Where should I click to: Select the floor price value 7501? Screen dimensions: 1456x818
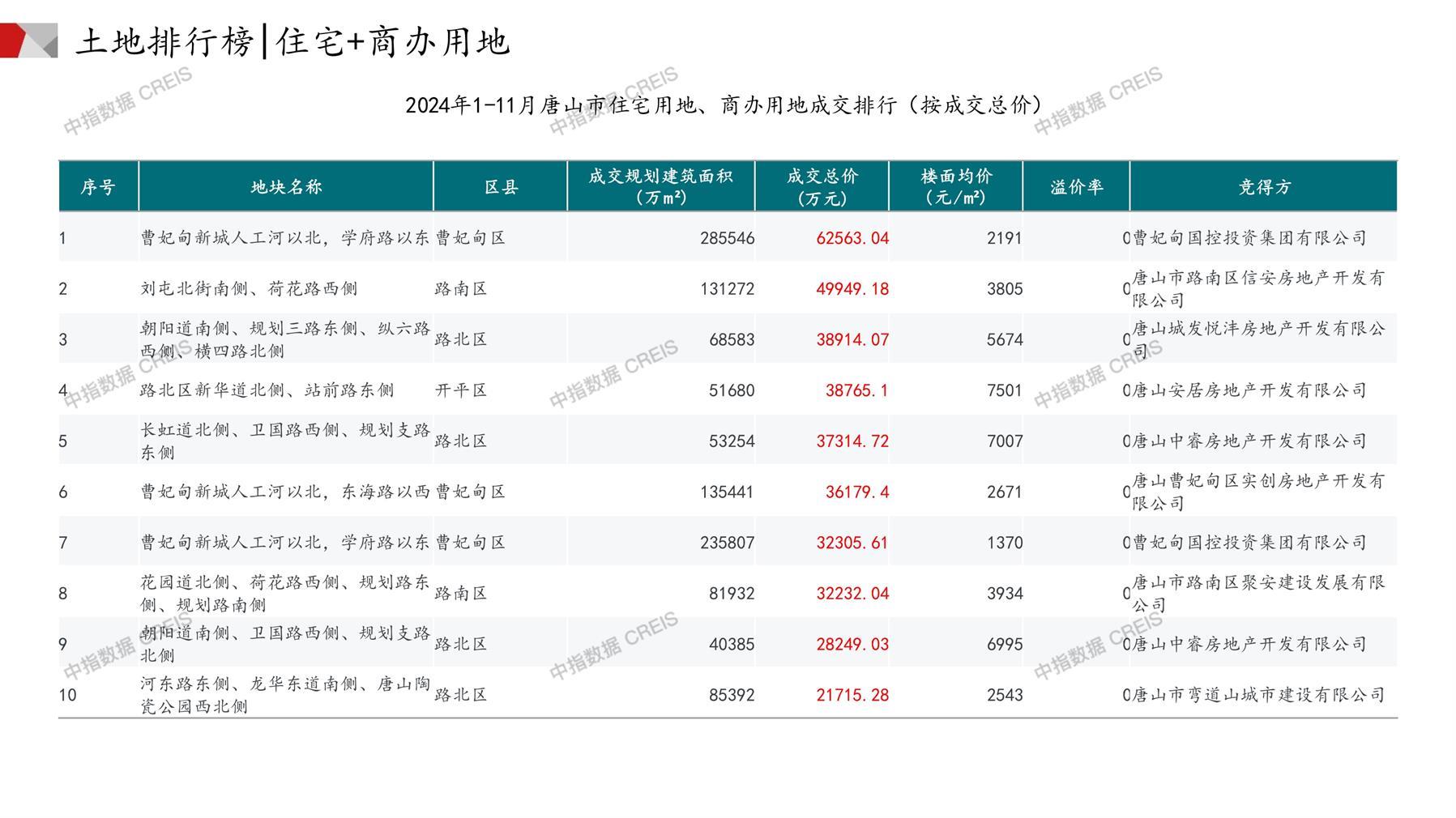pos(1004,390)
